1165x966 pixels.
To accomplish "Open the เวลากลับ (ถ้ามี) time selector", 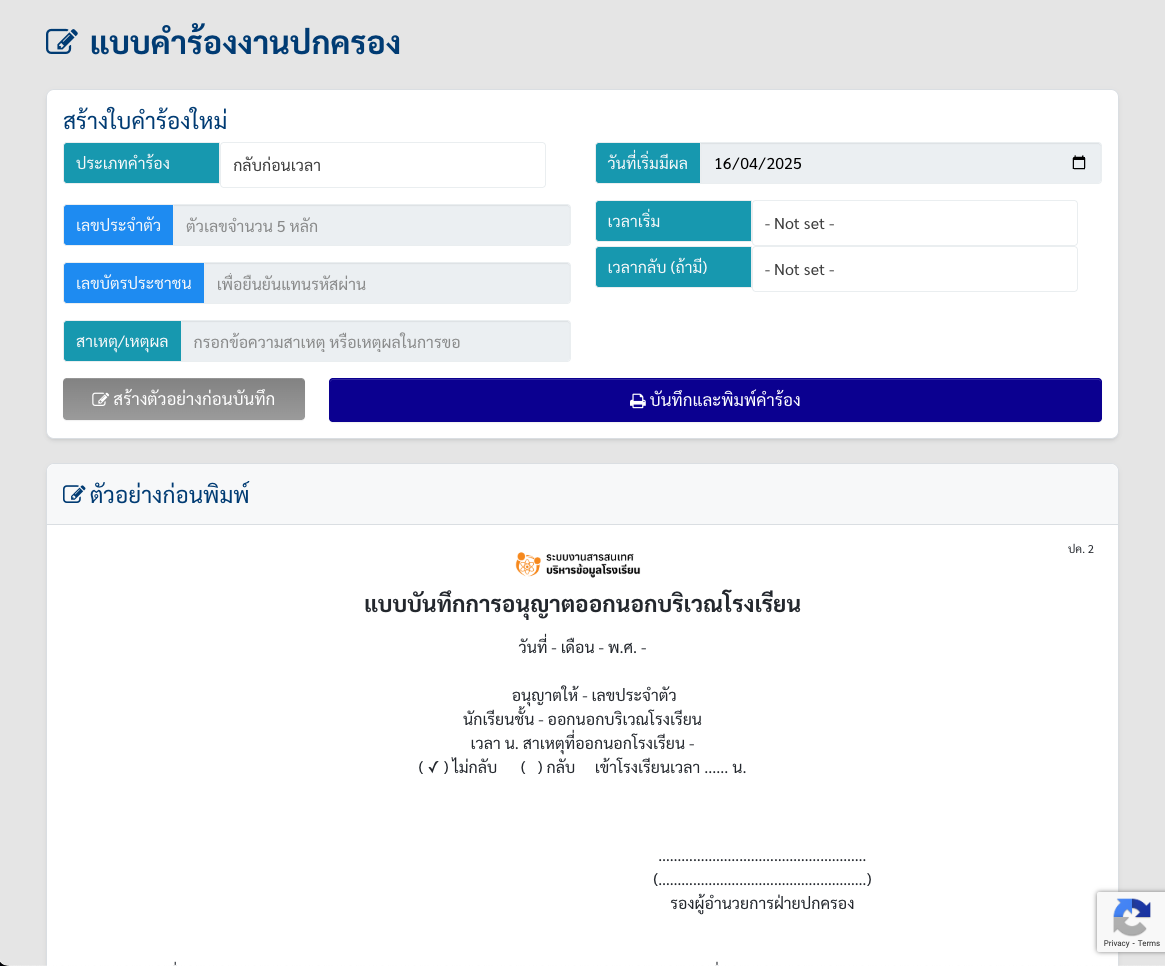I will coord(913,269).
